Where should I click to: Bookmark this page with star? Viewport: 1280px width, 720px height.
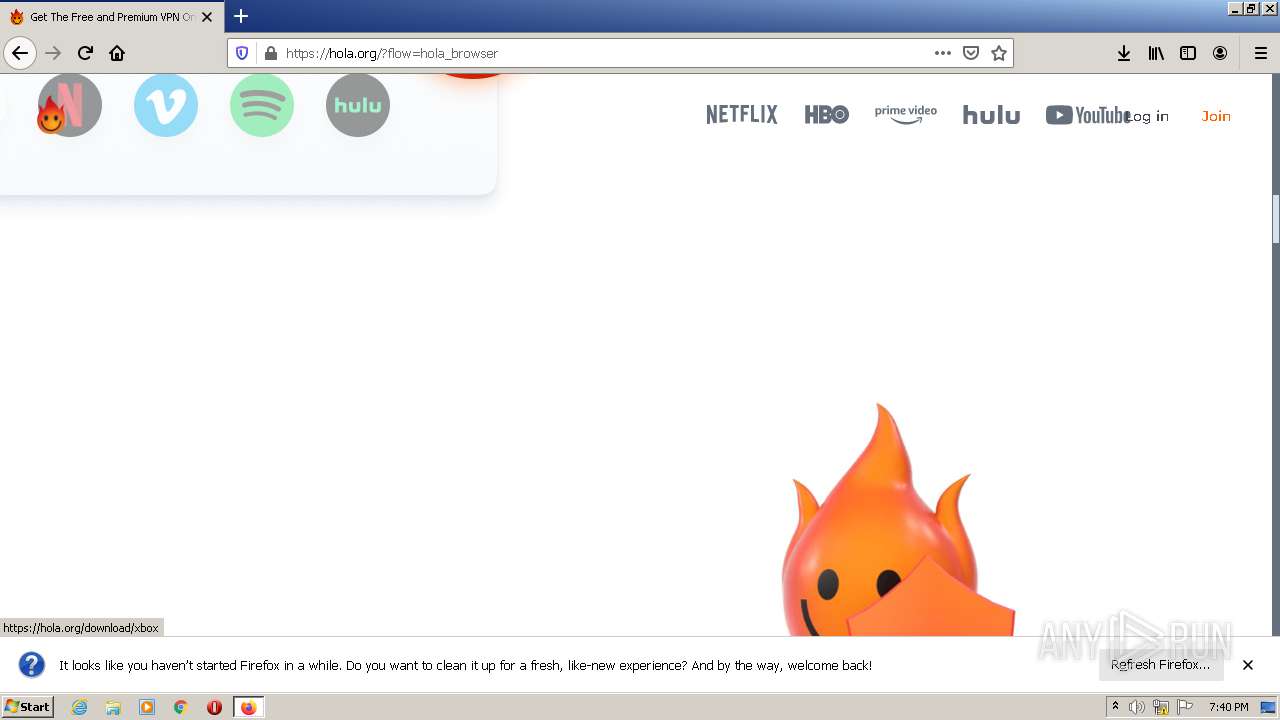pos(999,53)
